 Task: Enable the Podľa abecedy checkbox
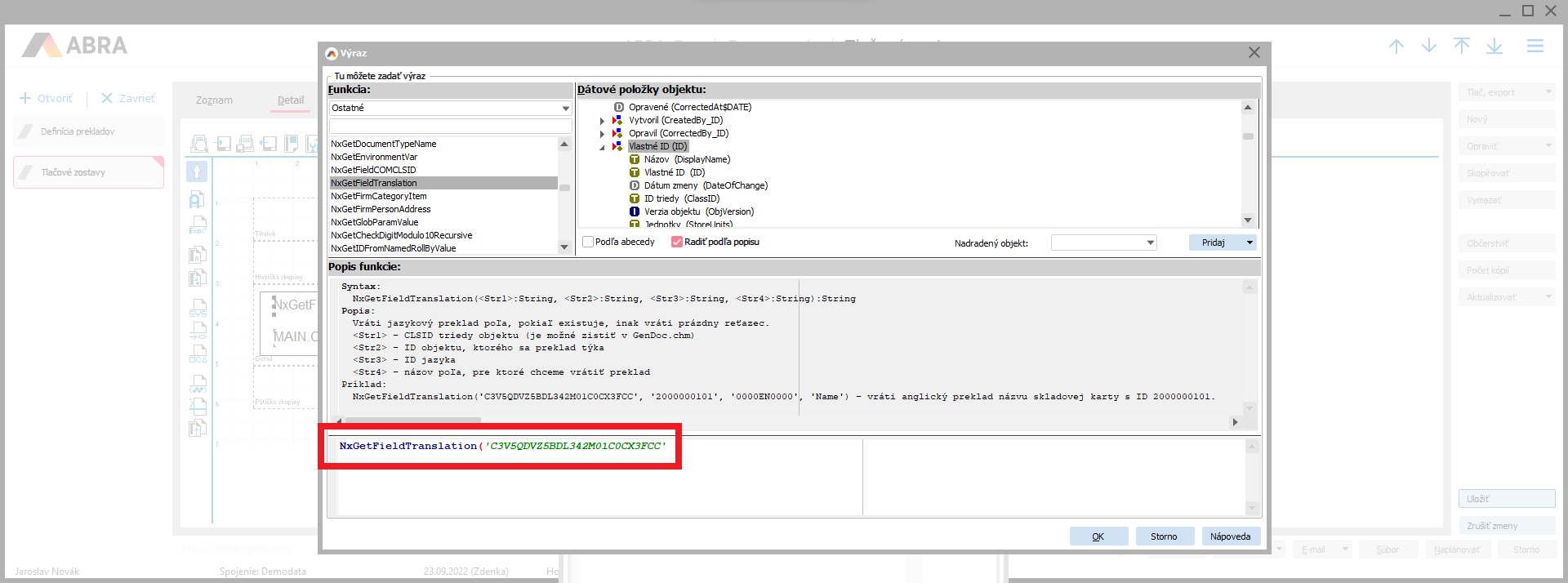tap(588, 242)
